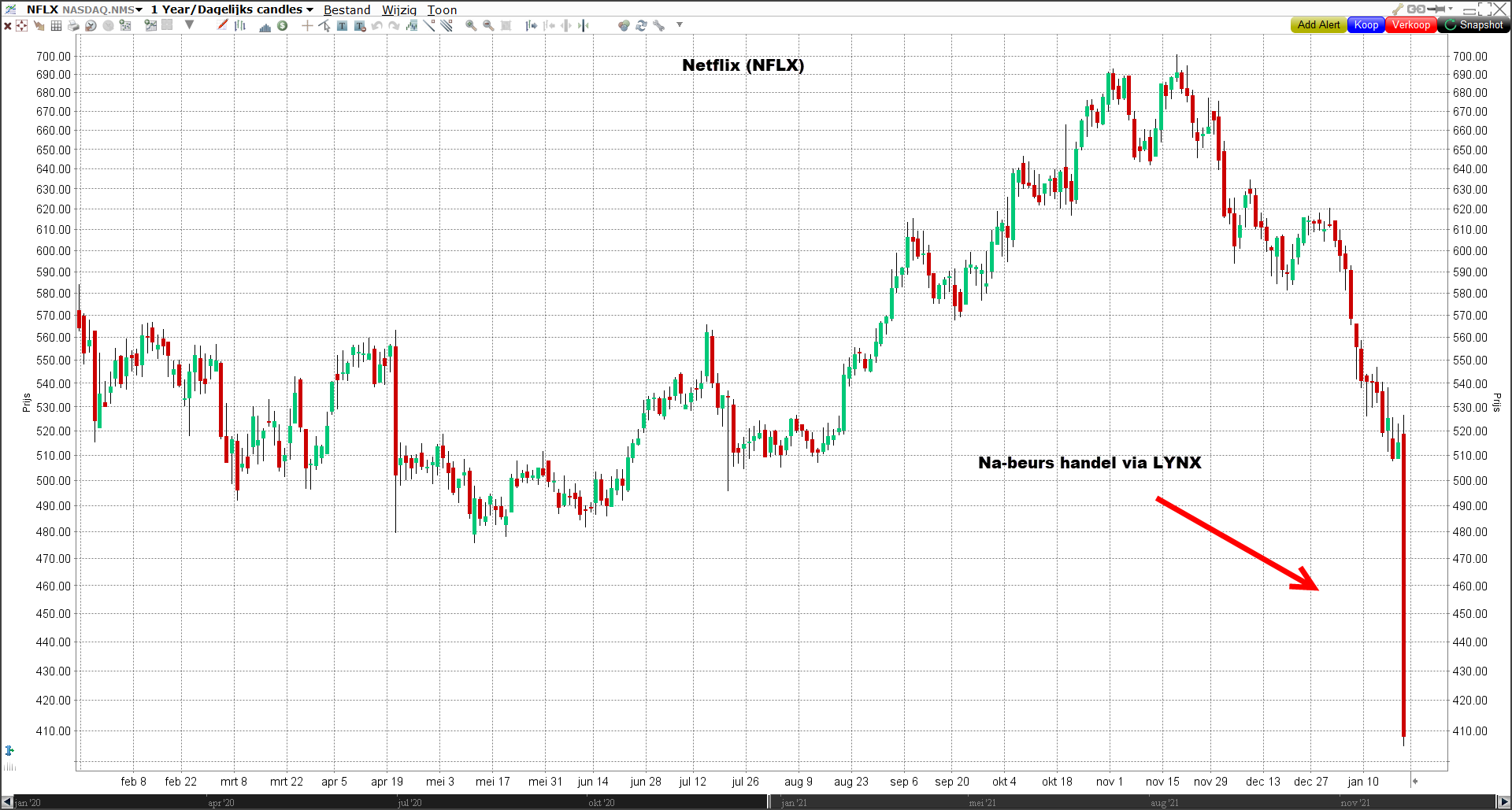Click the small blue icon at lower left
This screenshot has width=1512, height=810.
click(x=9, y=750)
